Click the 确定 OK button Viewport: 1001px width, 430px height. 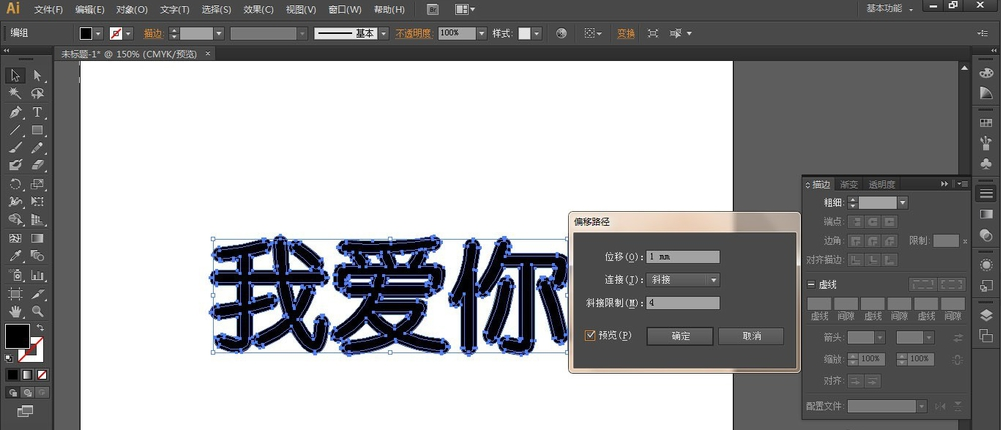tap(679, 336)
